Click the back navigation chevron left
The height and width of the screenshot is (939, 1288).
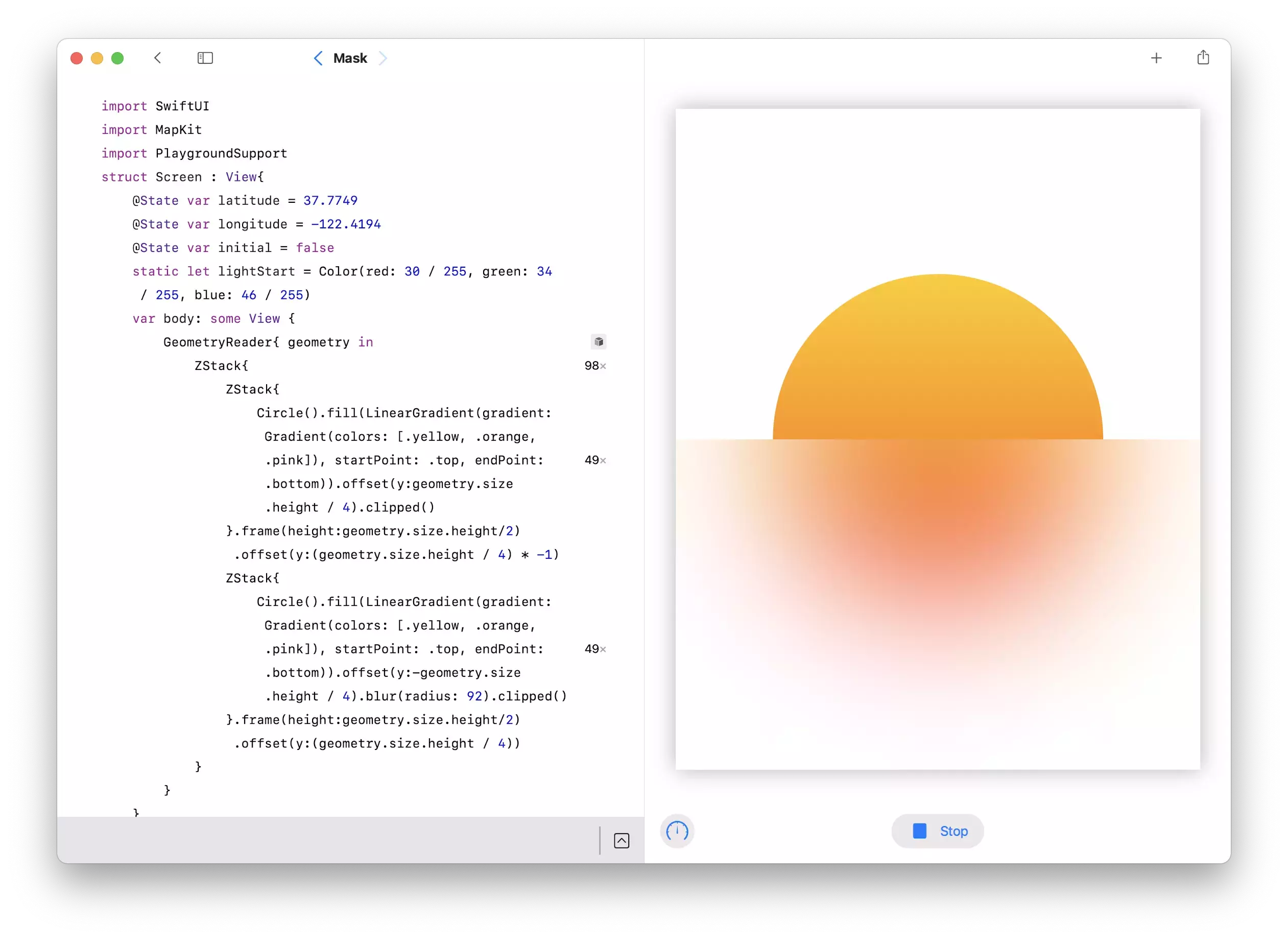point(158,58)
